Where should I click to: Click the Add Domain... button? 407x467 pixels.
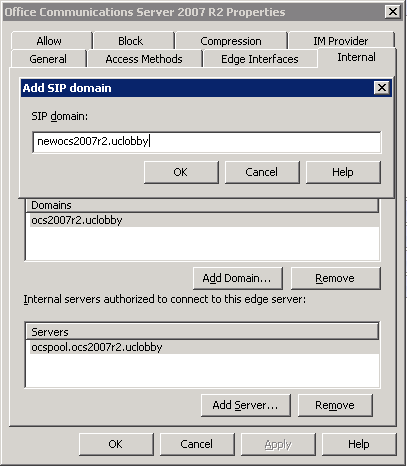[x=238, y=278]
